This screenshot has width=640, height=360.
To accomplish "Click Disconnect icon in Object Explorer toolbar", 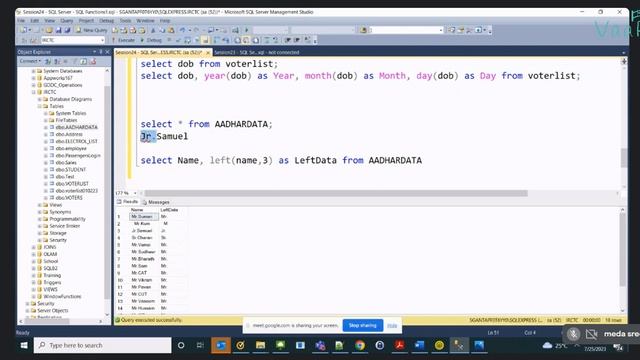I will pyautogui.click(x=57, y=62).
